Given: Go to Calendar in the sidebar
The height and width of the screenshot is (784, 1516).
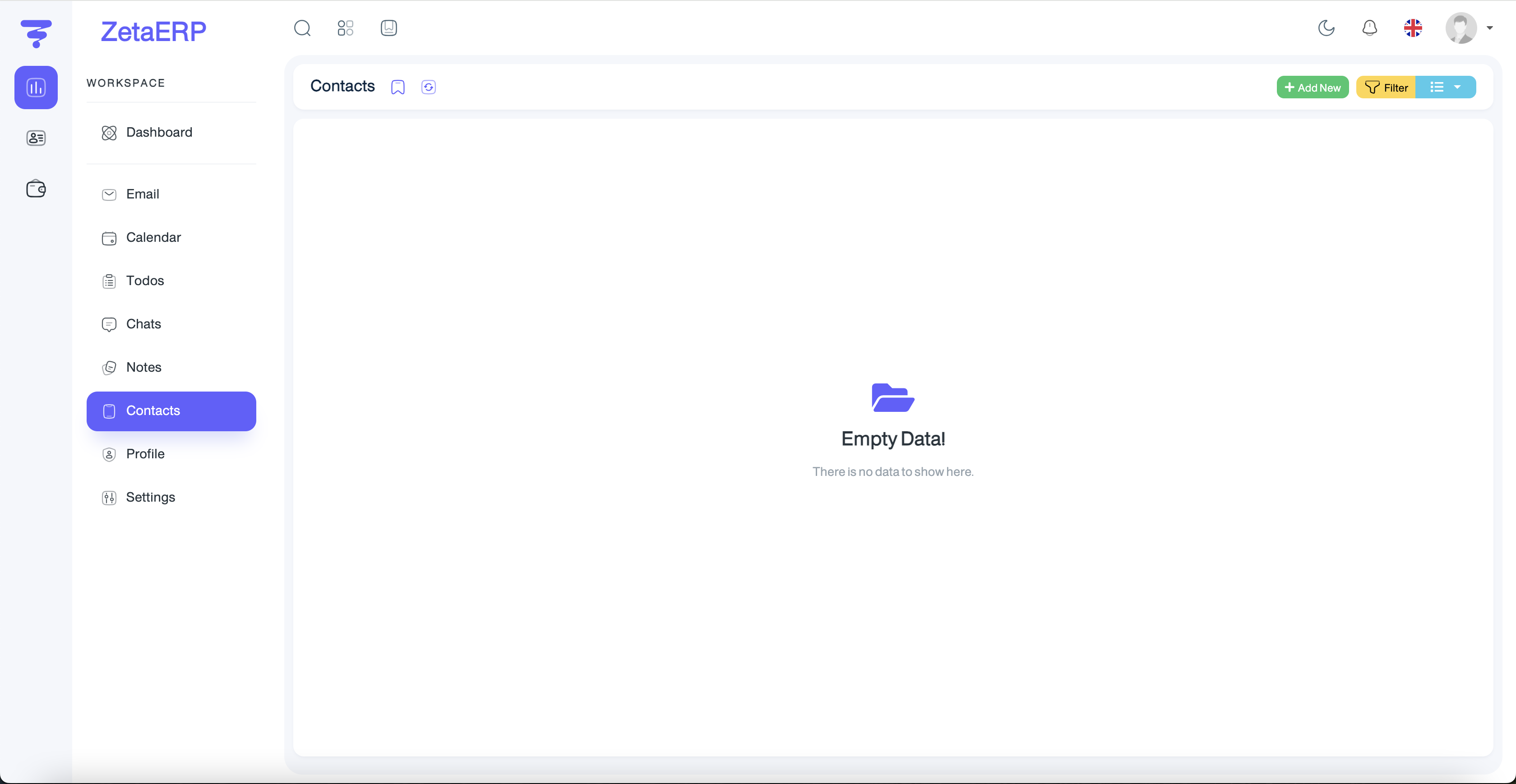Looking at the screenshot, I should pos(153,238).
